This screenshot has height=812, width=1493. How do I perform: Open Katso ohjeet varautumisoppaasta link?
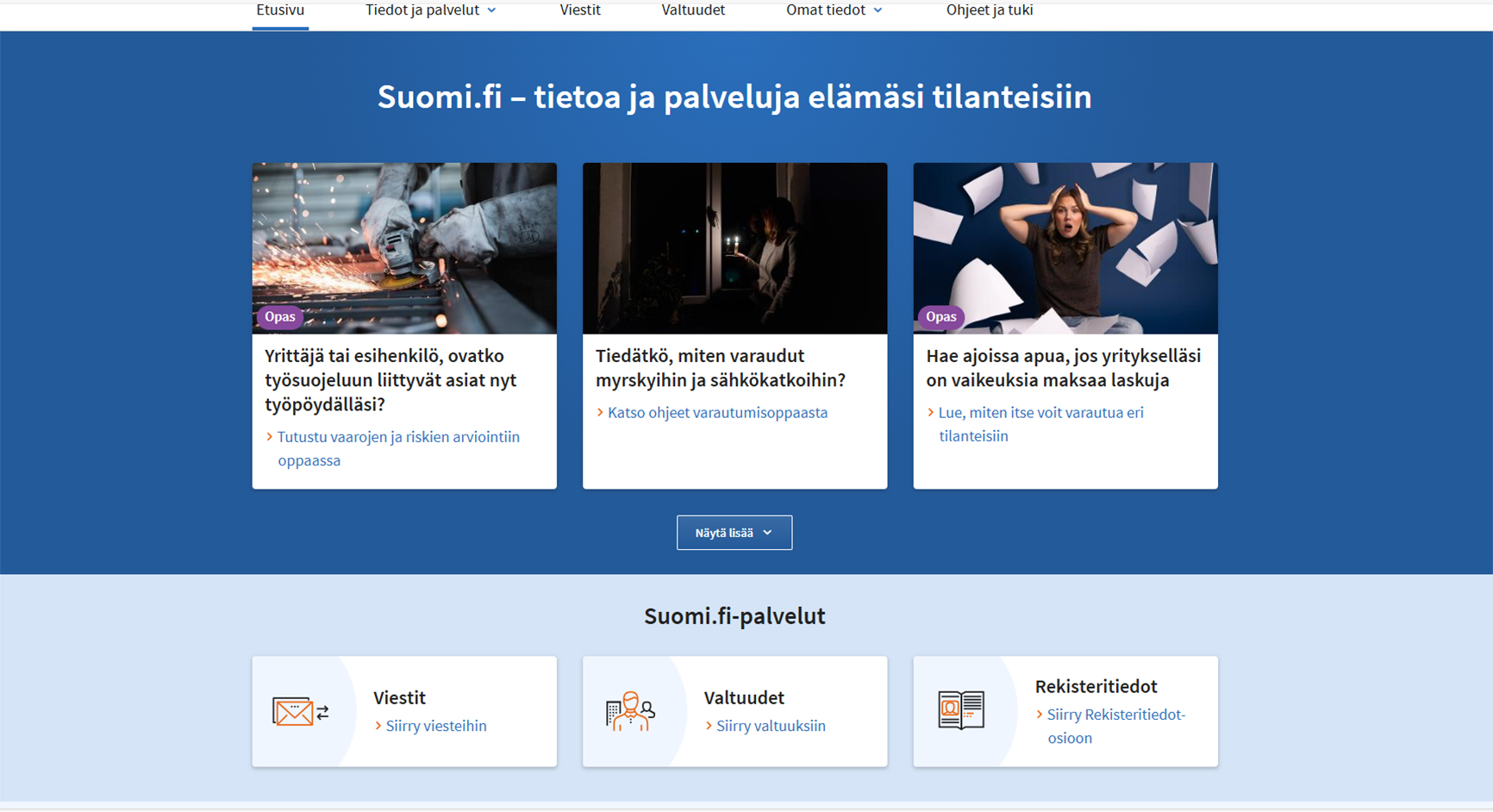click(x=719, y=412)
